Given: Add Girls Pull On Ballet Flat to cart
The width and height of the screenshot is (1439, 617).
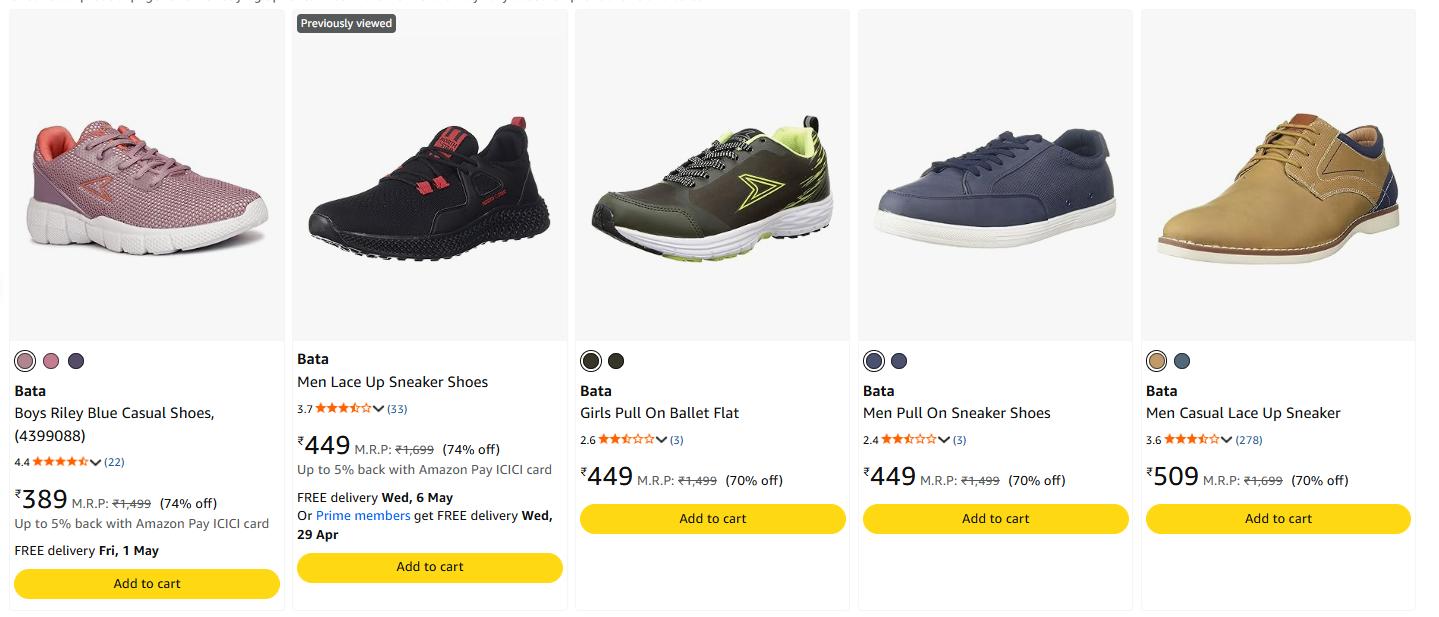Looking at the screenshot, I should 713,519.
